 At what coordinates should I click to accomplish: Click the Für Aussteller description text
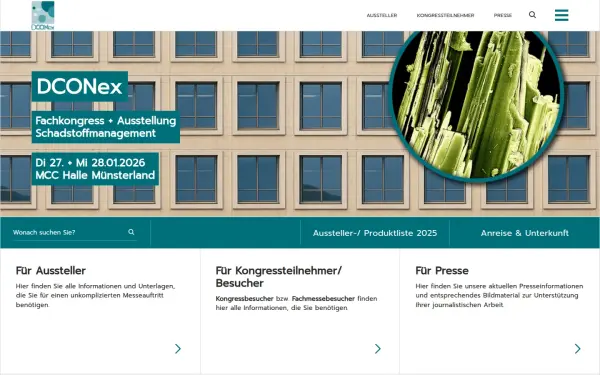coord(95,295)
